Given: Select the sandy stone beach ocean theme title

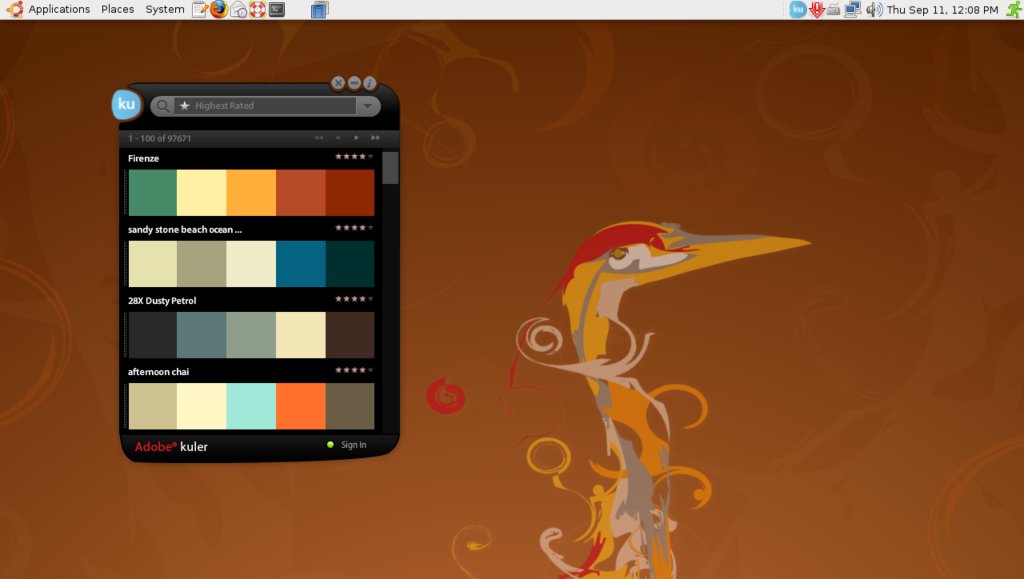Looking at the screenshot, I should pos(185,230).
